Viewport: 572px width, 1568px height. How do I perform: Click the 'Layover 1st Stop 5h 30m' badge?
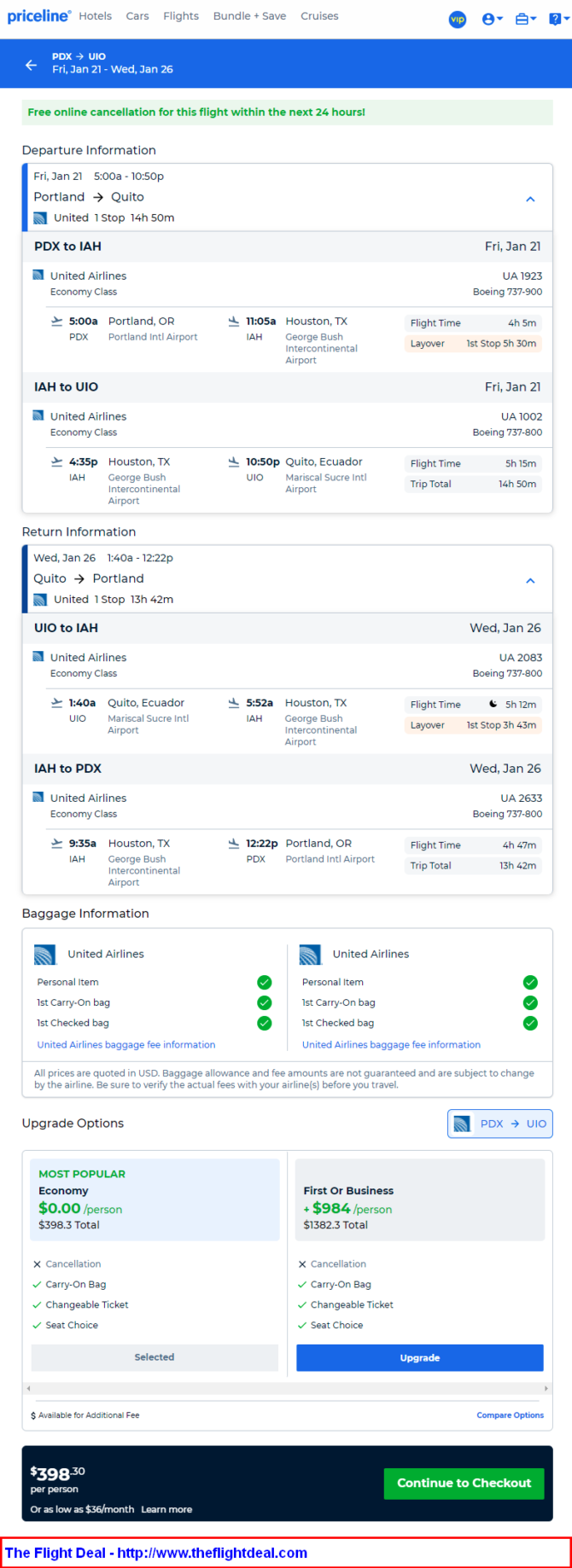click(x=473, y=344)
